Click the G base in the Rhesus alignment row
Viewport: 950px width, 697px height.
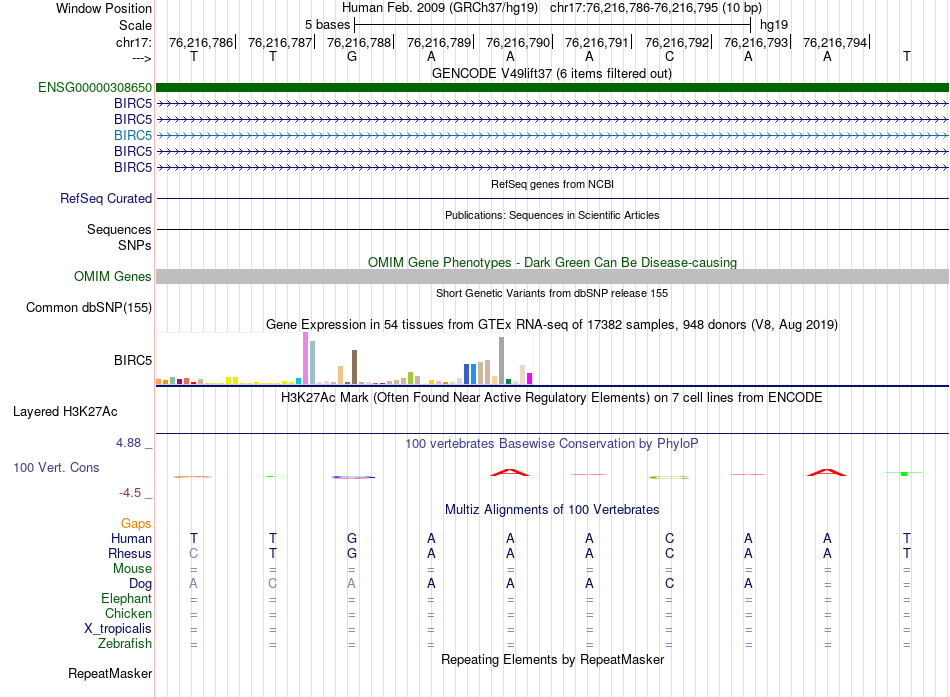pos(352,553)
